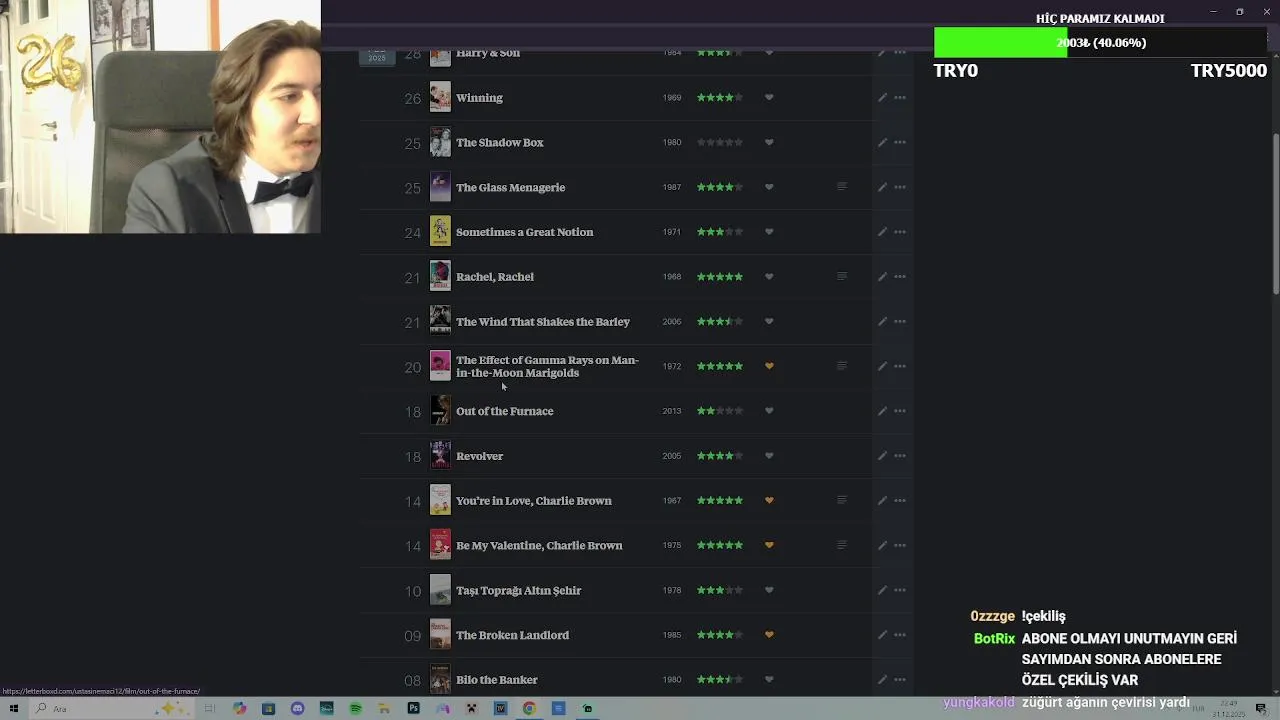Unlike The Broken Landlord via the orange heart

[769, 635]
